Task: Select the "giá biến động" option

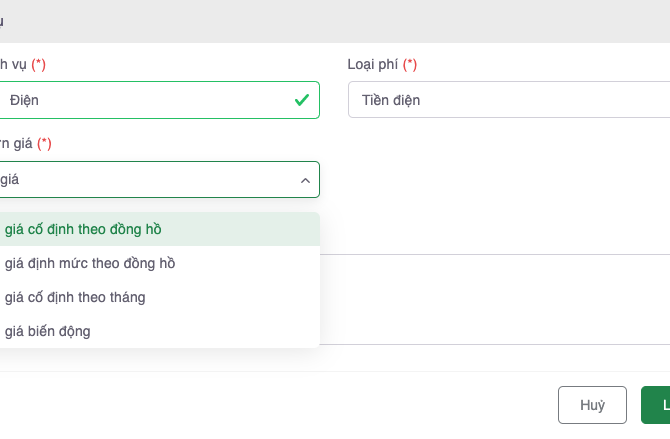Action: 48,331
